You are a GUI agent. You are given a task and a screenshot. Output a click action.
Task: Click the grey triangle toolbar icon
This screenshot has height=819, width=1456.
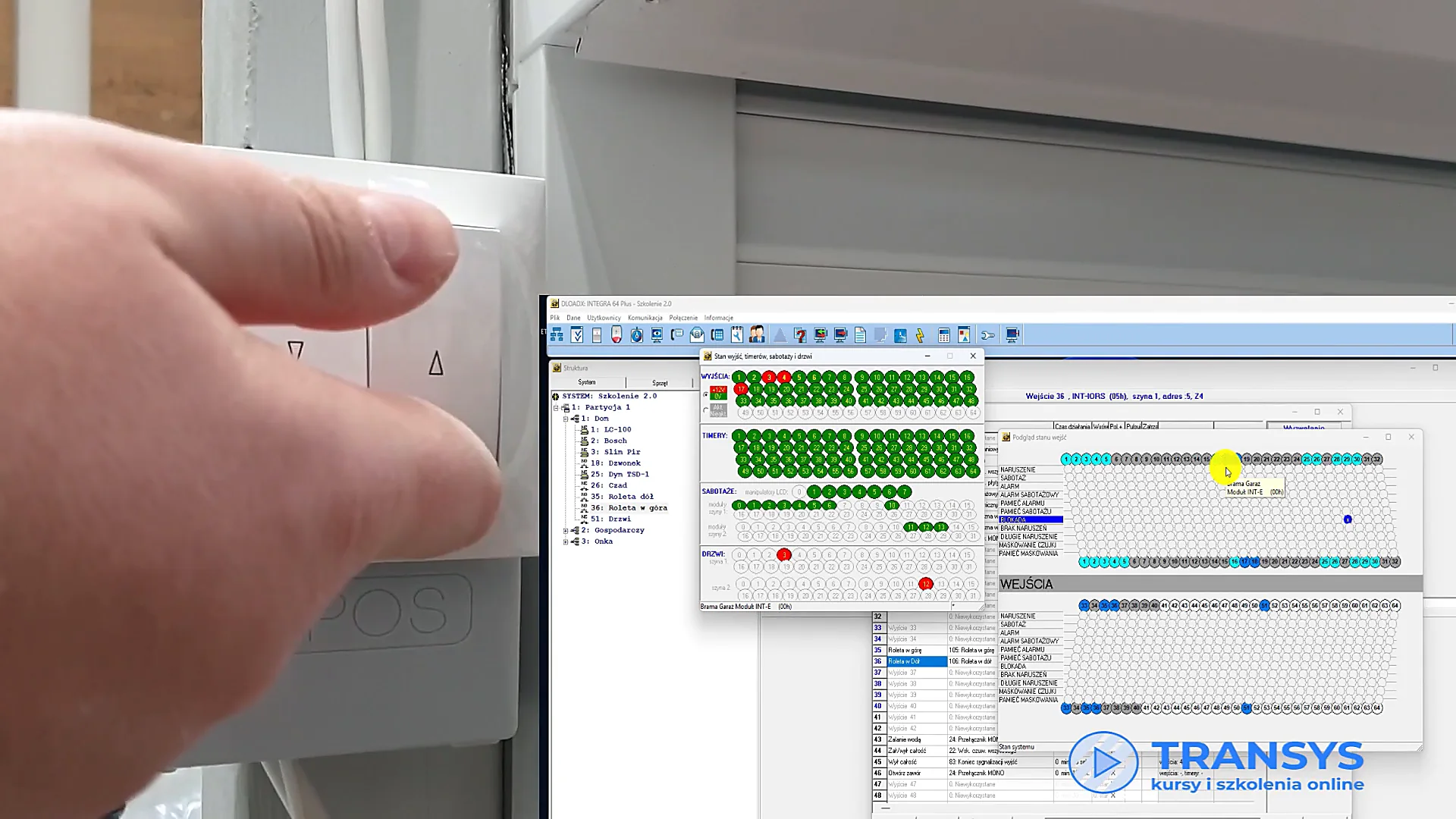[780, 335]
